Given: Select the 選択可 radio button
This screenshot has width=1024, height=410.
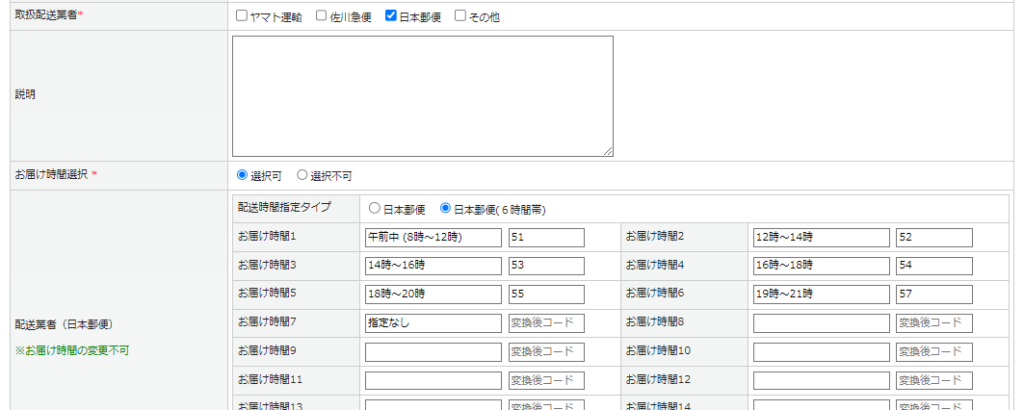Looking at the screenshot, I should 242,175.
